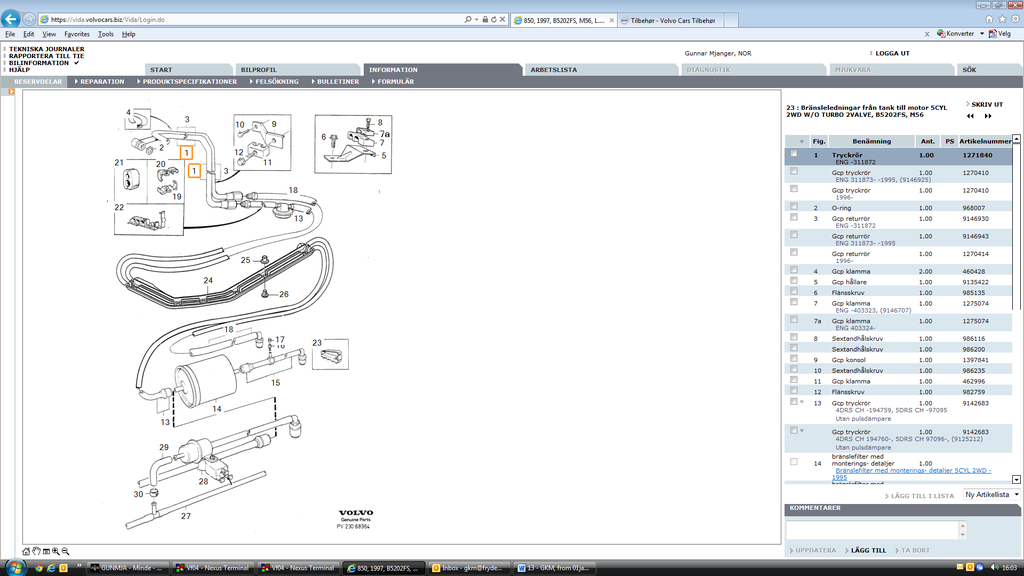Click LÄGG TILL in the comments section
Image resolution: width=1024 pixels, height=576 pixels.
(869, 551)
